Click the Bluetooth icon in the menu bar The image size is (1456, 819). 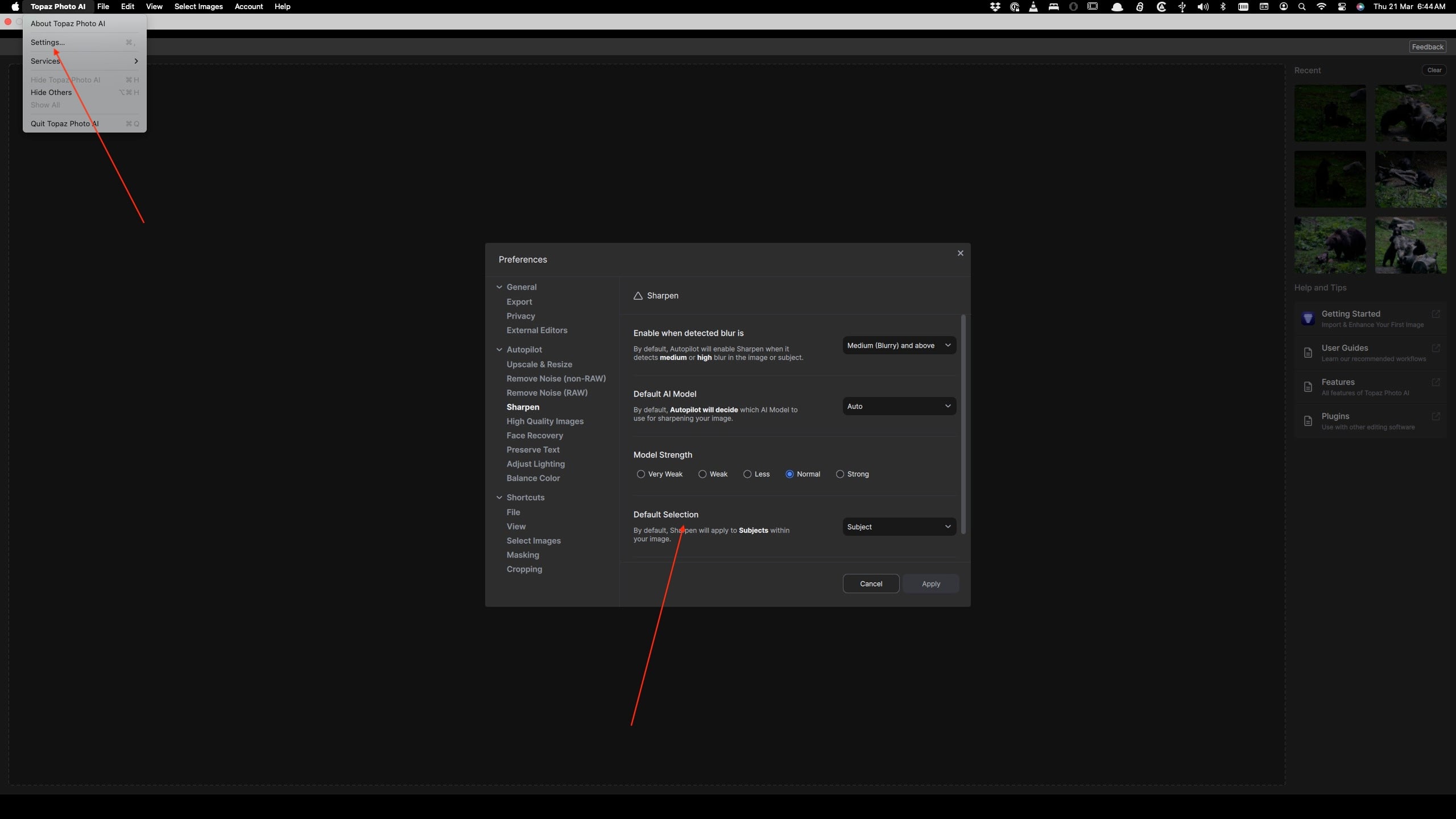tap(1223, 7)
